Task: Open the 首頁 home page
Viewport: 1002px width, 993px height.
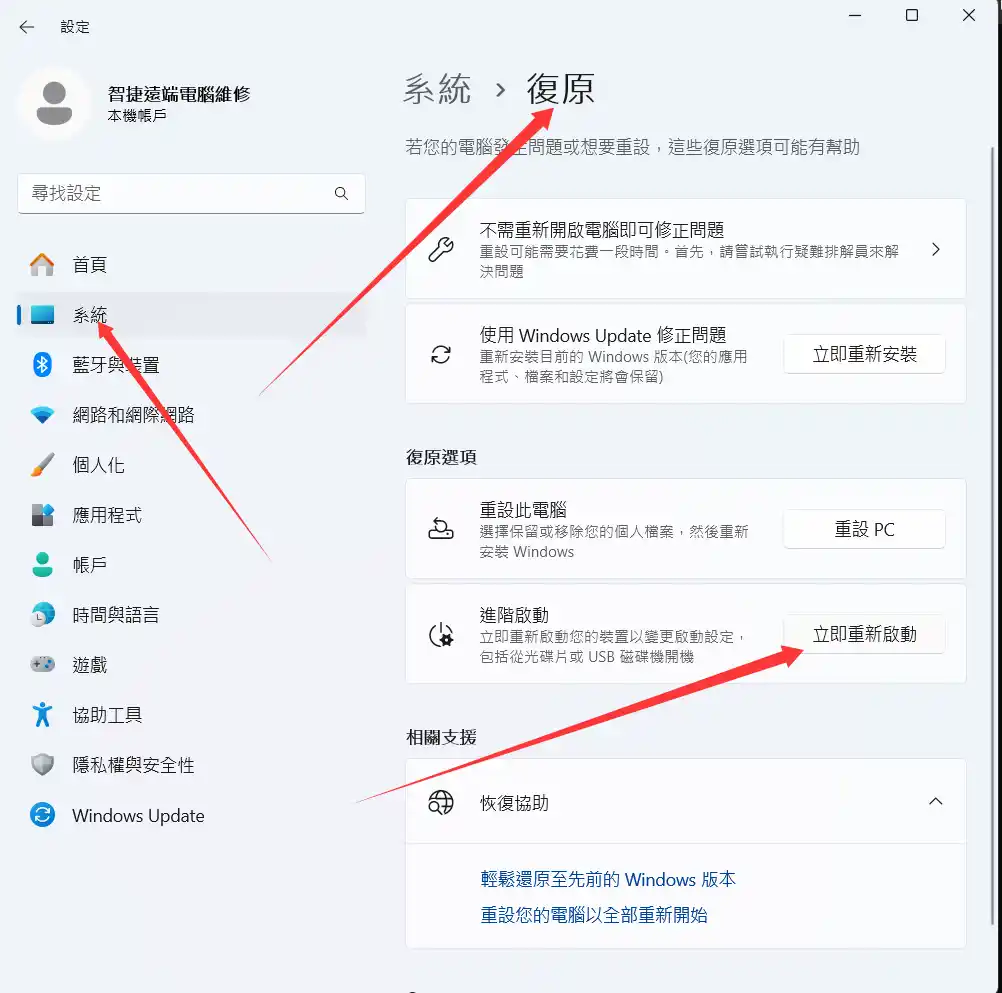Action: [x=89, y=265]
